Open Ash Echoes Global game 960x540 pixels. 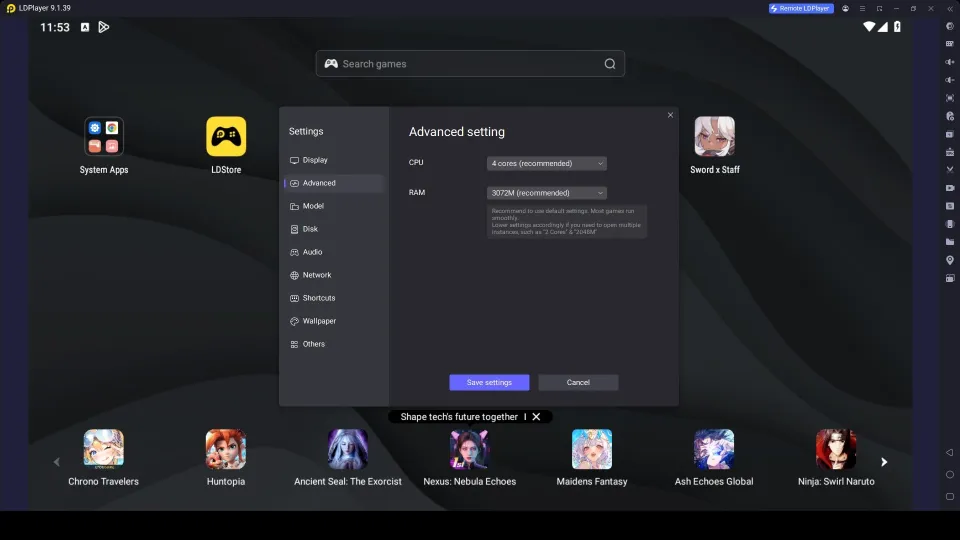(x=714, y=449)
